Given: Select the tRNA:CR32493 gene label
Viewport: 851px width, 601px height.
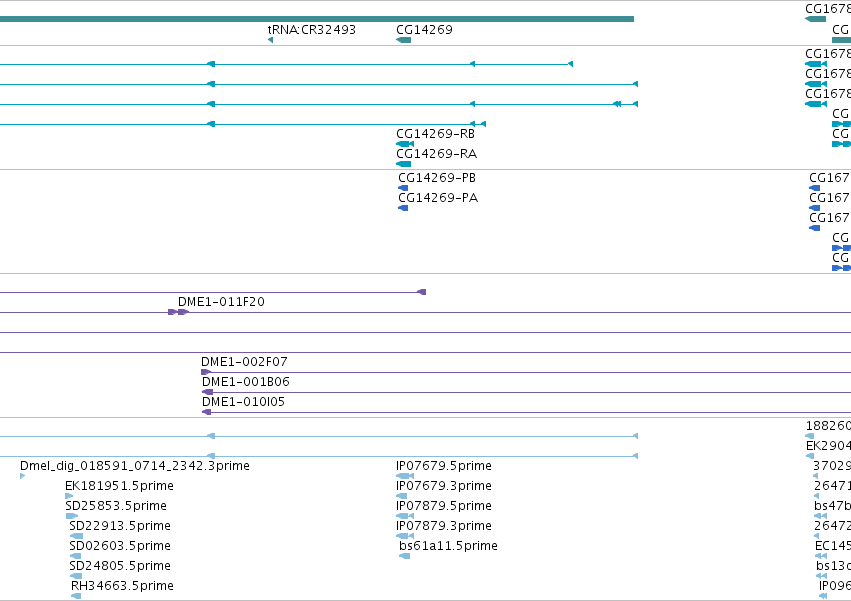Looking at the screenshot, I should coord(312,29).
